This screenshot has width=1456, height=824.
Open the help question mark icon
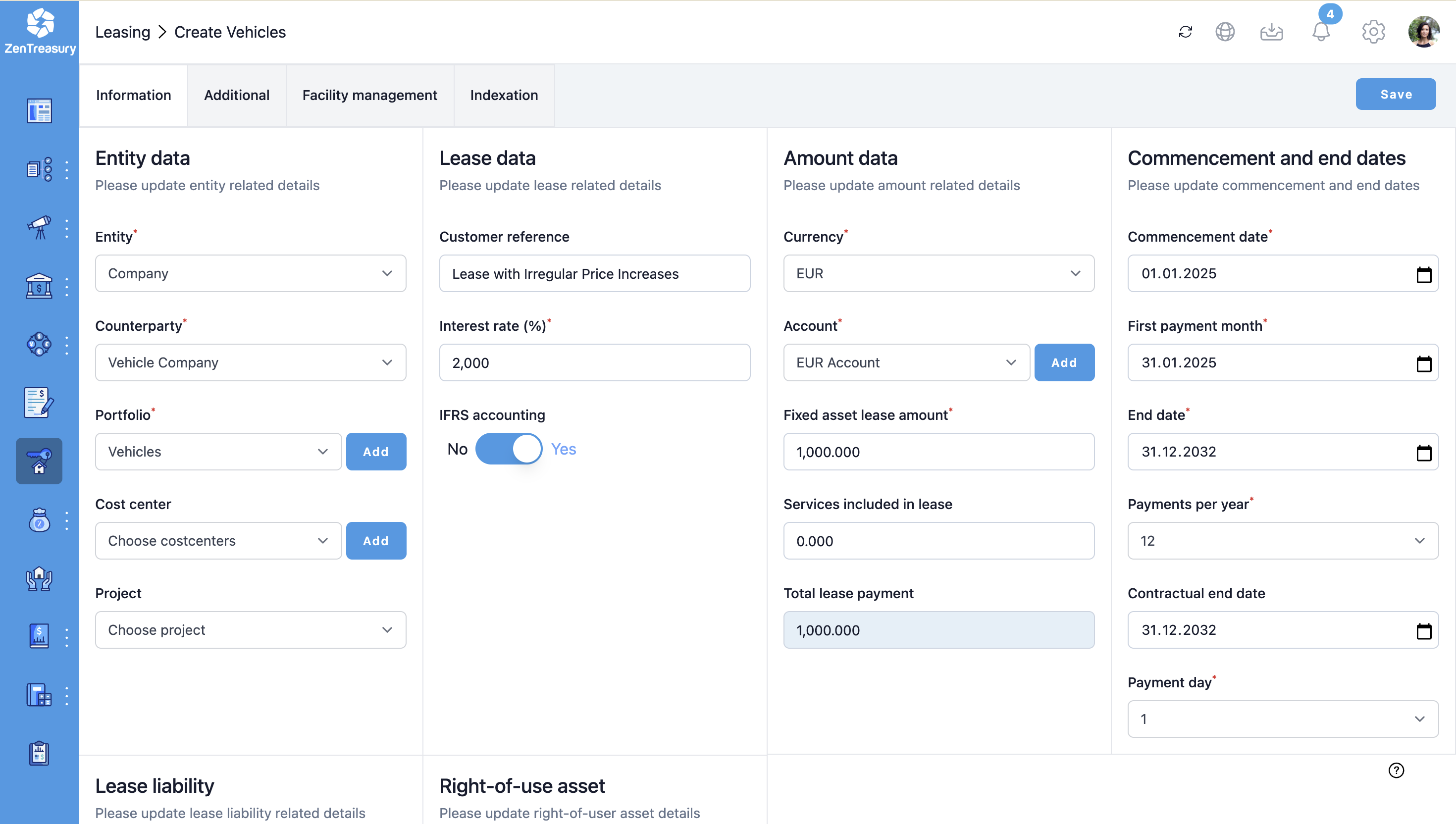1396,770
